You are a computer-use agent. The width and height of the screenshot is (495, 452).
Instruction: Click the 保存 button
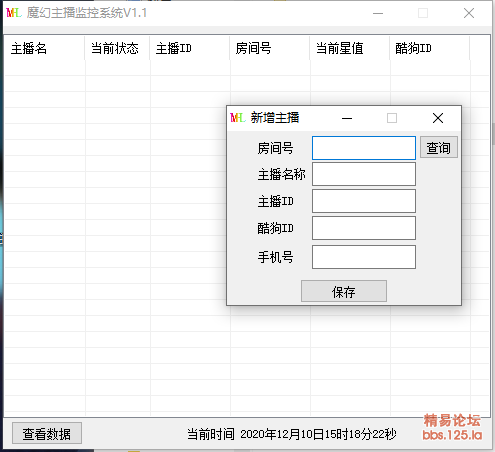point(344,291)
